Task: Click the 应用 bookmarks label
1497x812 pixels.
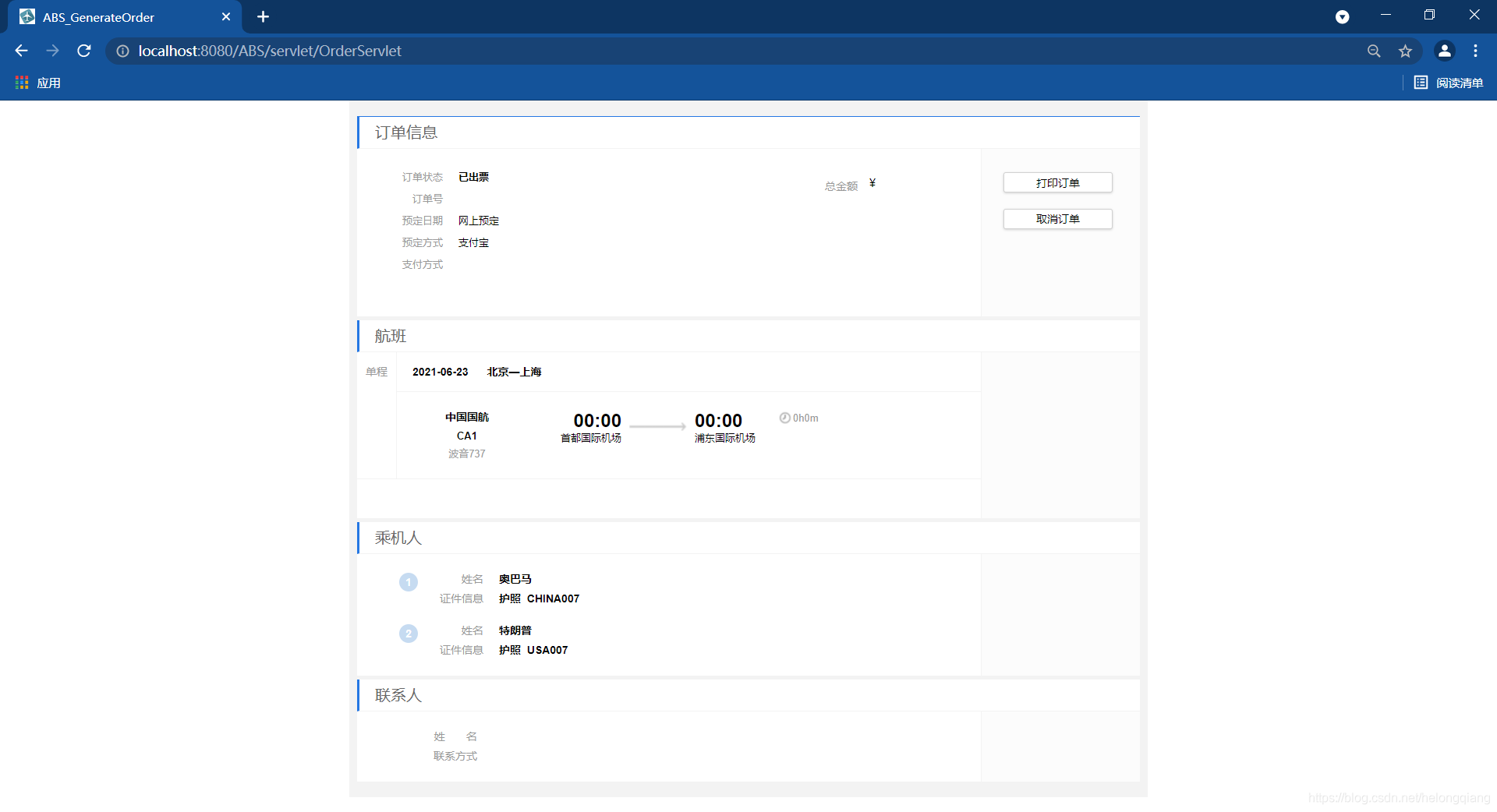Action: pyautogui.click(x=48, y=83)
